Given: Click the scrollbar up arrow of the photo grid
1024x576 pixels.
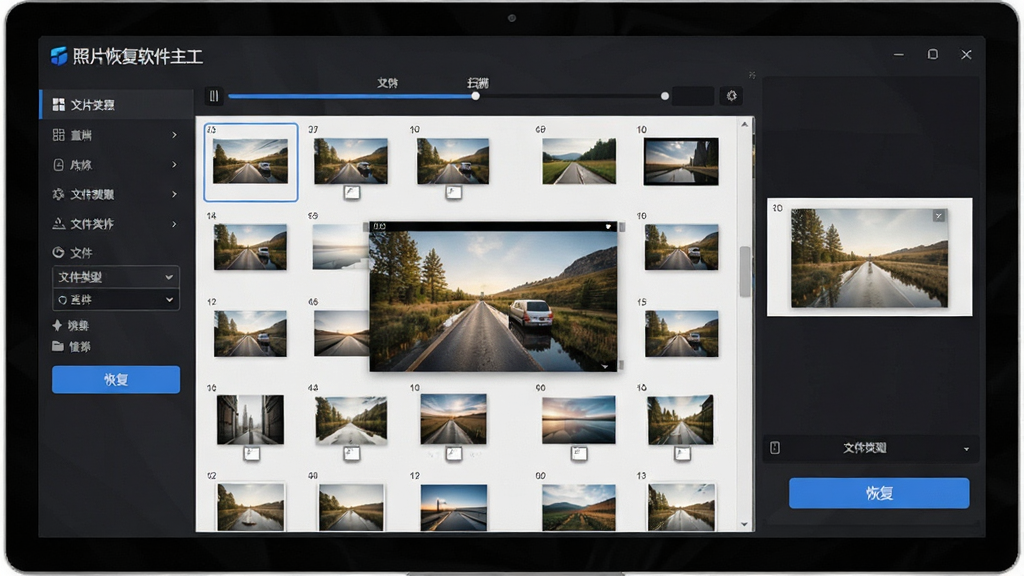Looking at the screenshot, I should (744, 124).
